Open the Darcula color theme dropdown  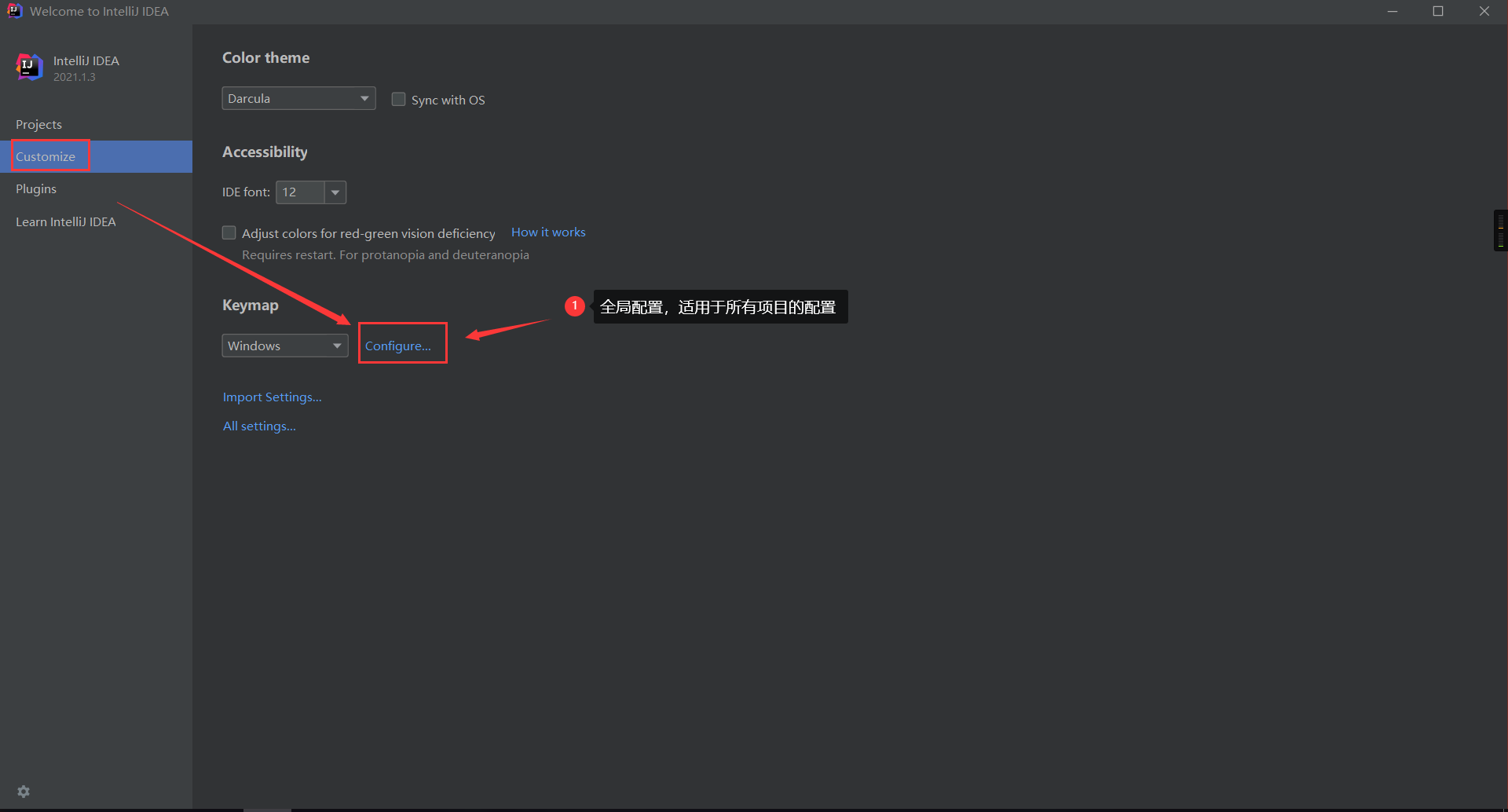click(x=298, y=98)
